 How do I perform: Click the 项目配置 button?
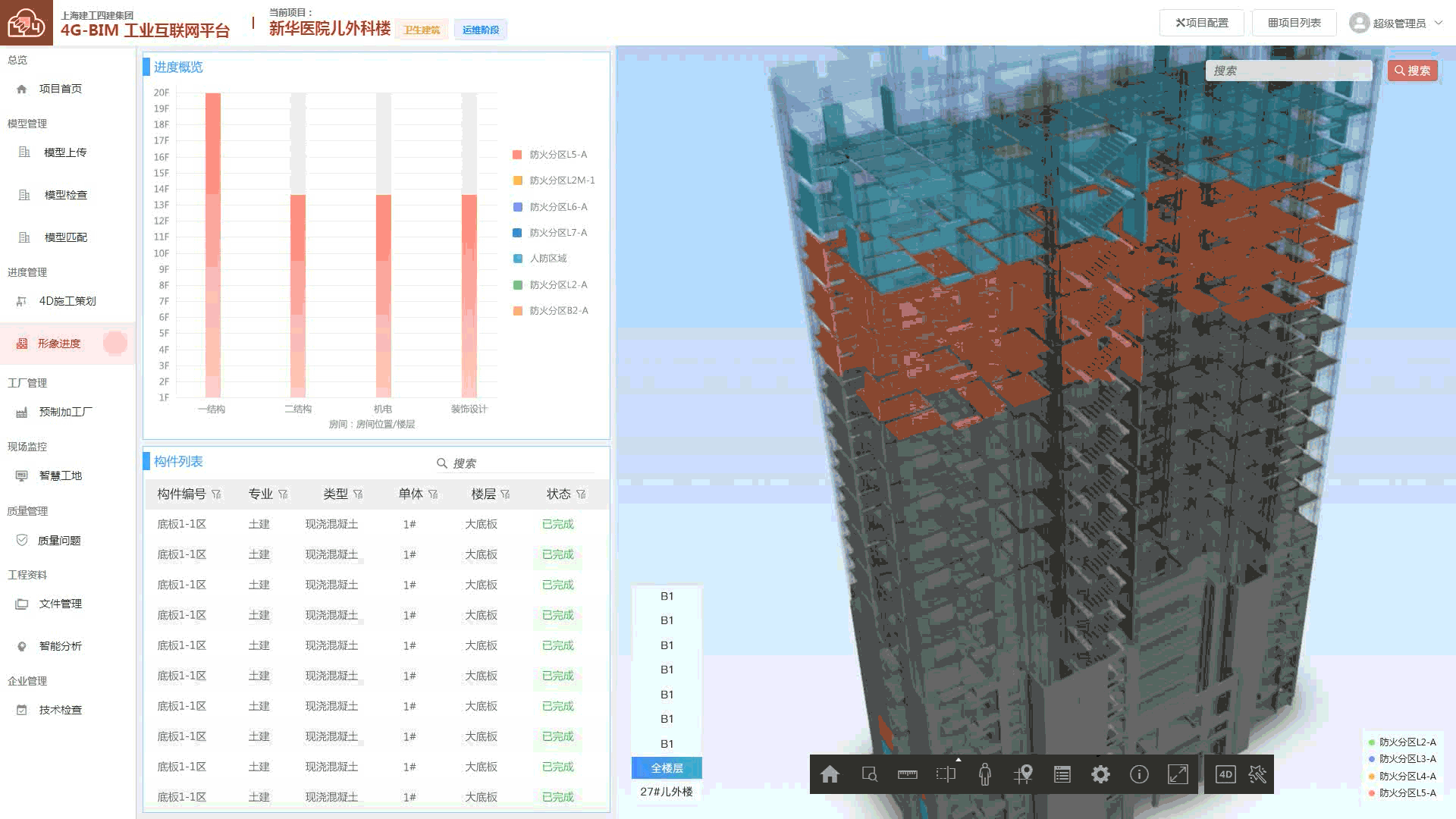click(x=1201, y=24)
